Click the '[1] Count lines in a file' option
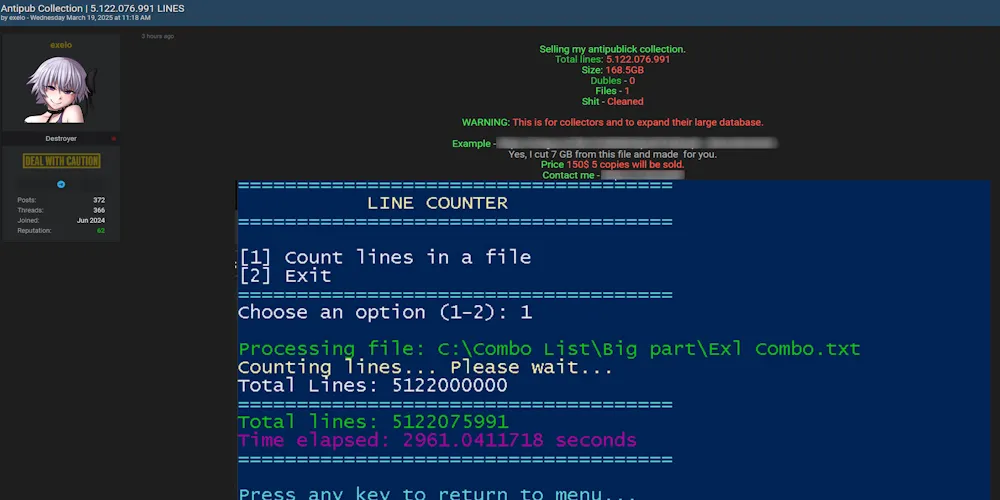Screen dimensions: 1000x500 click(385, 257)
